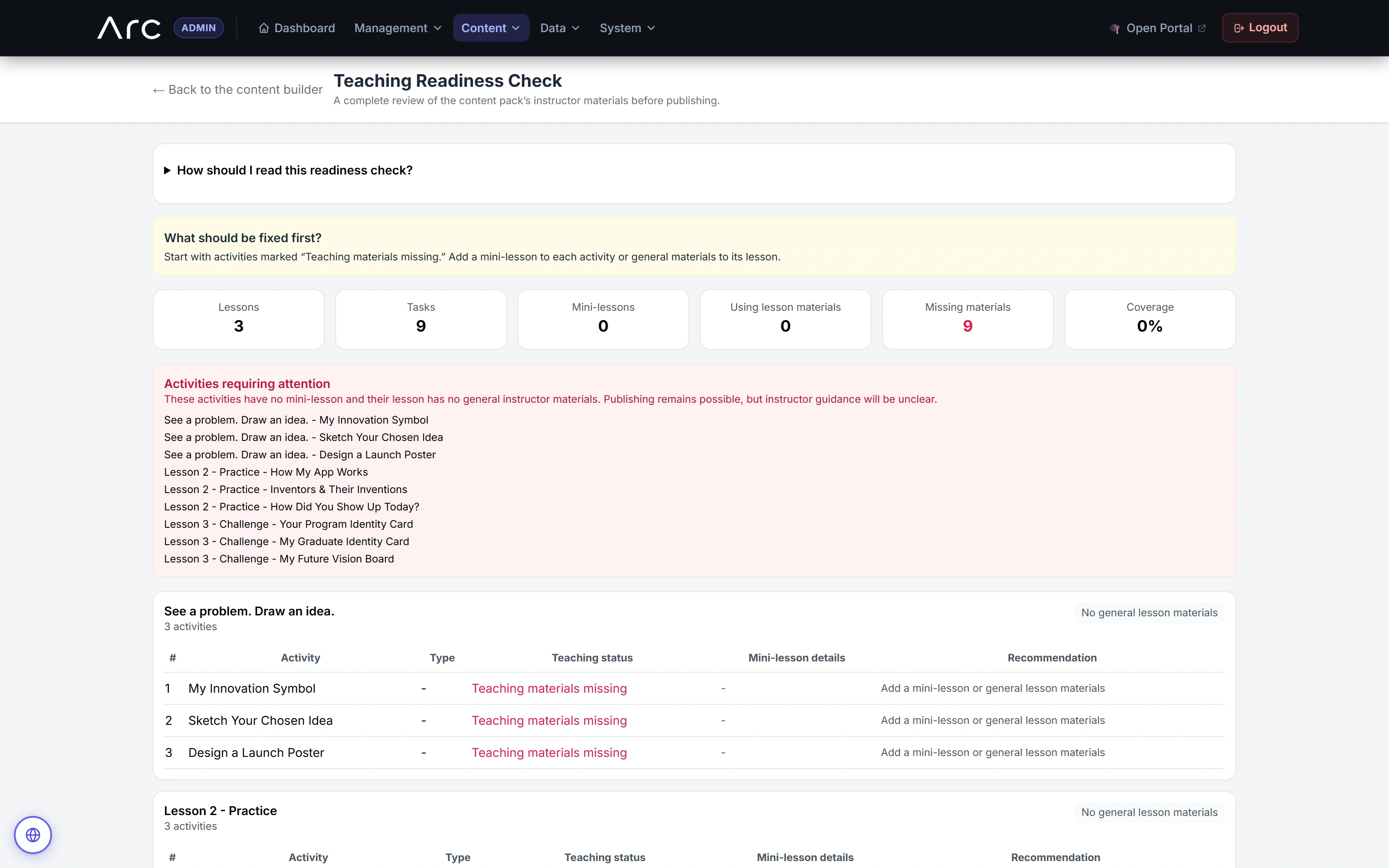
Task: Click the 'Design a Launch Poster' table activity
Action: tap(256, 753)
